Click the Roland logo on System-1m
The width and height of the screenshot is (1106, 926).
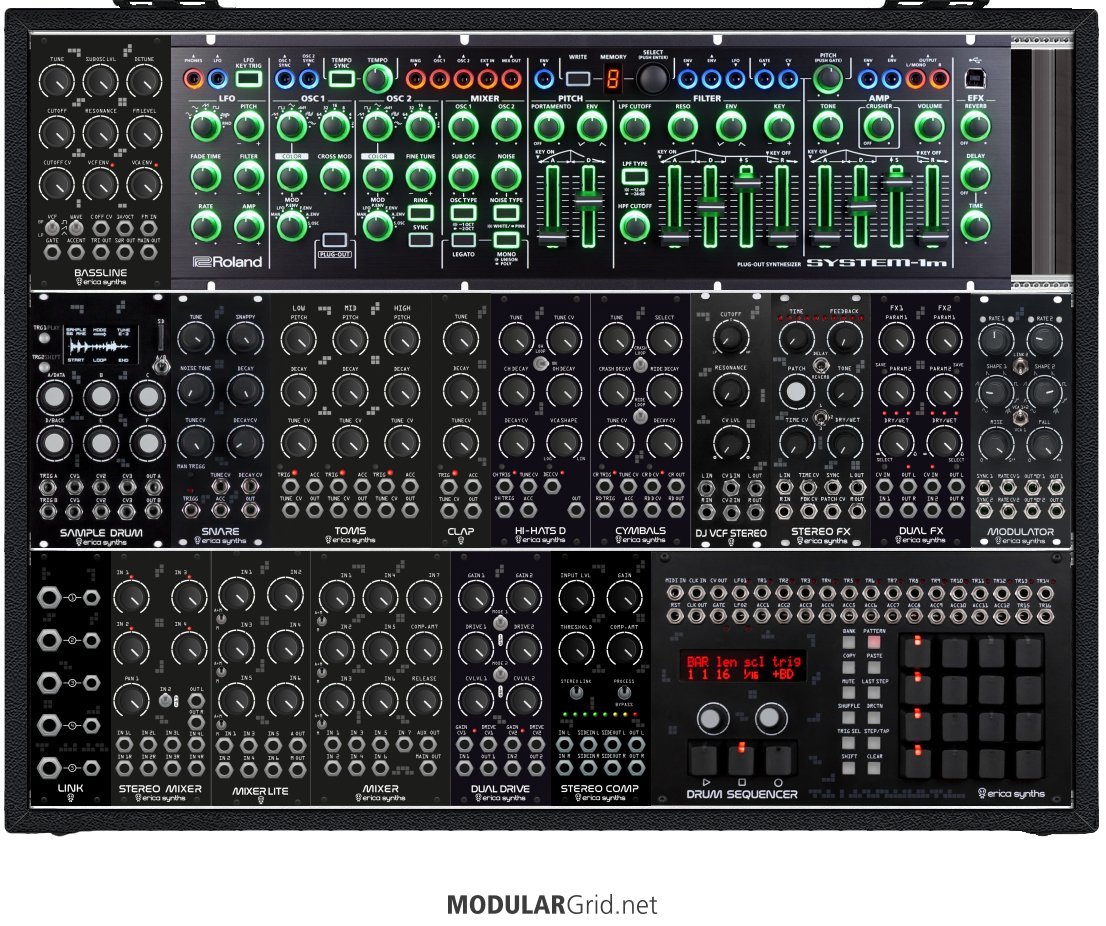pyautogui.click(x=227, y=262)
